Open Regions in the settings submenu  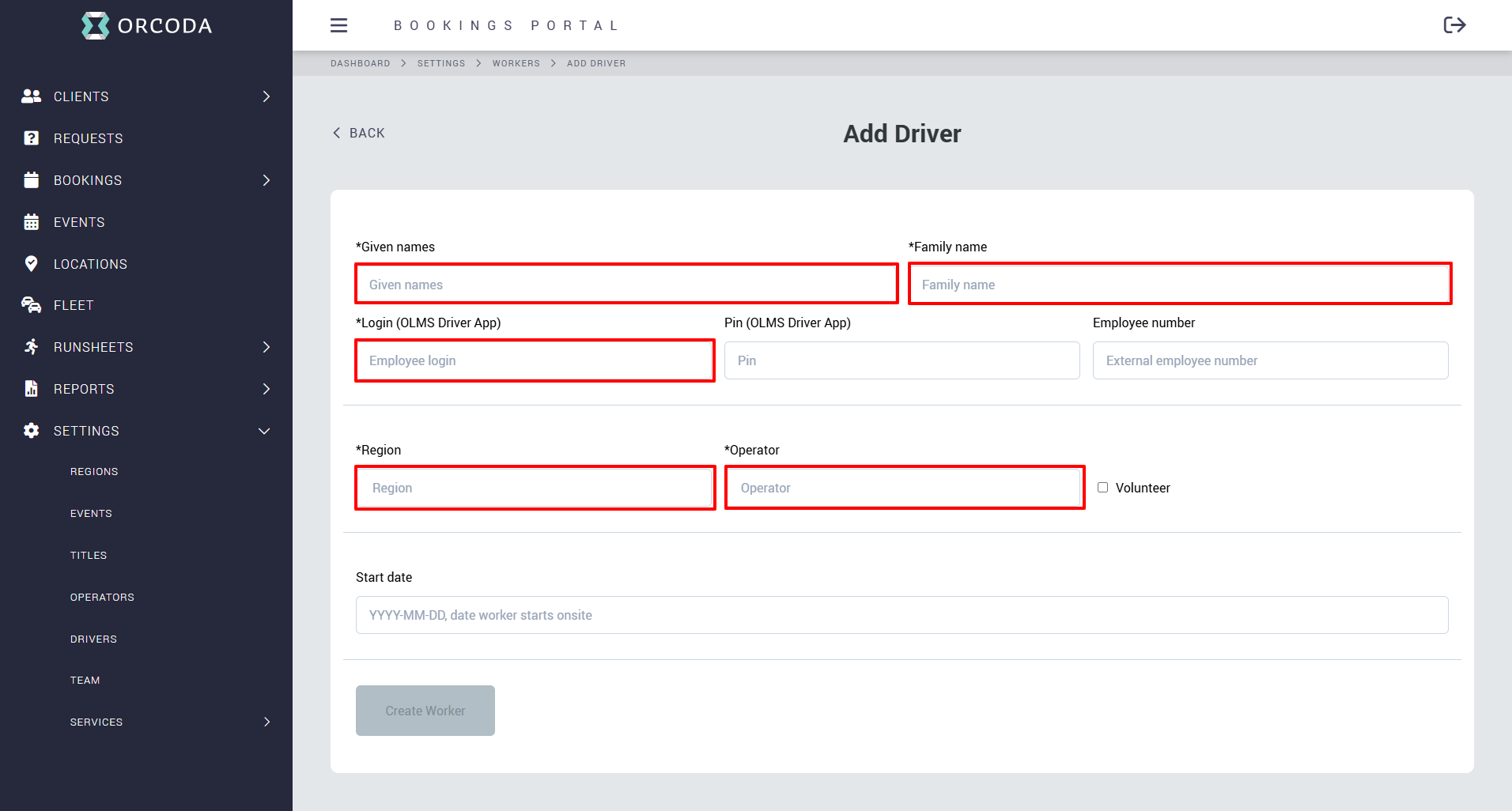(94, 472)
